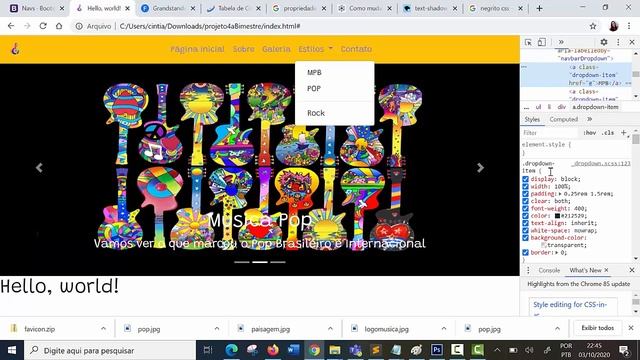Open the Chrome profile avatar
Screen dimensions: 640x360
point(613,26)
